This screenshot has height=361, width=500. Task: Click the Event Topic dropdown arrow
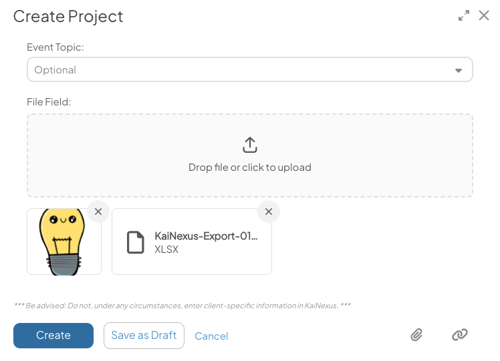tap(458, 70)
